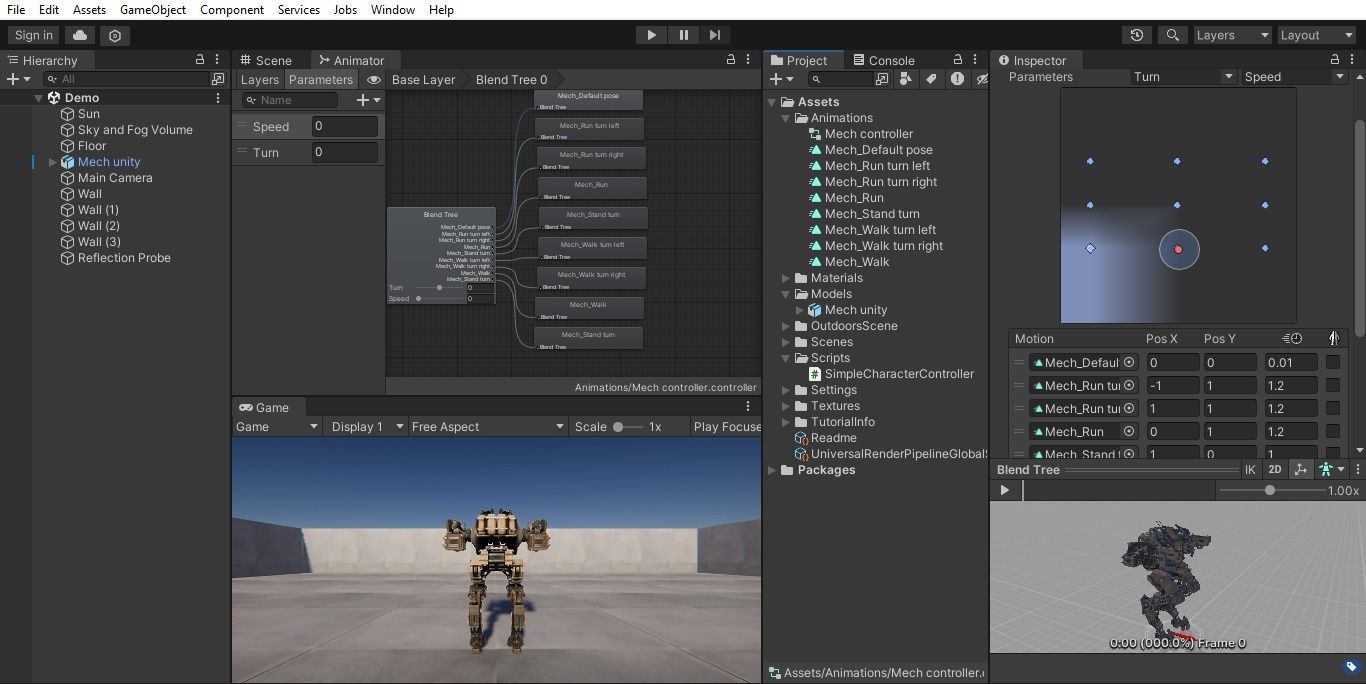Open Game view more options menu

click(747, 407)
